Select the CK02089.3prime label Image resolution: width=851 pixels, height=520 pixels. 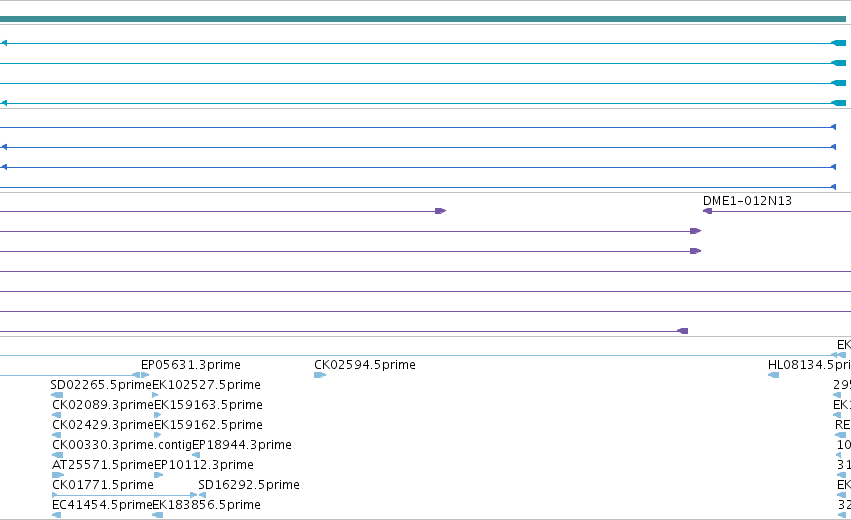pos(103,405)
